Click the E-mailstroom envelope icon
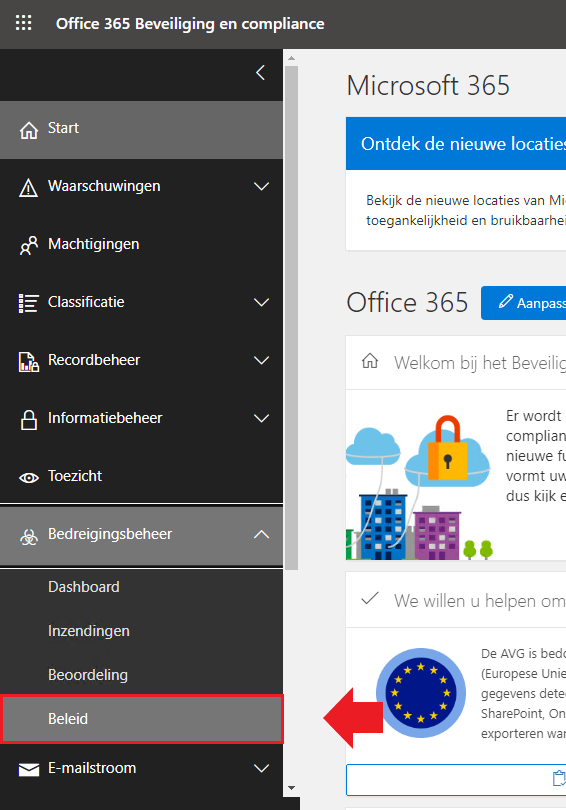 coord(29,770)
